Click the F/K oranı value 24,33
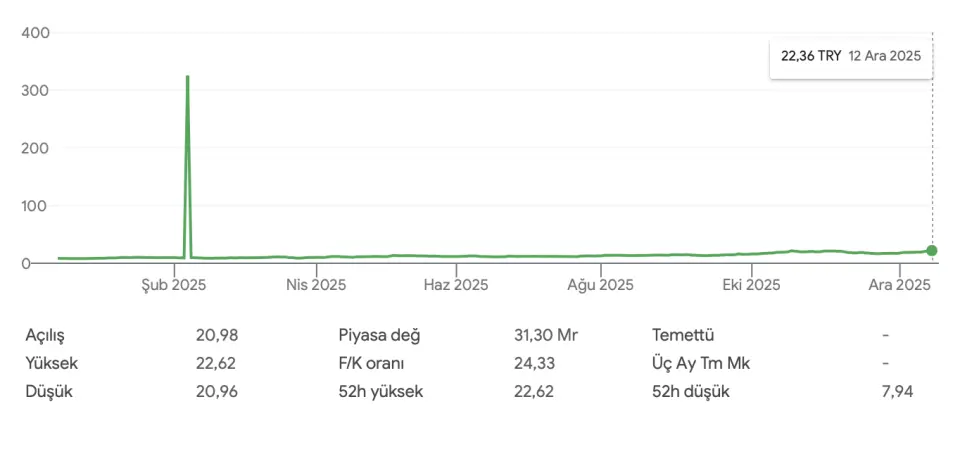 [x=534, y=363]
